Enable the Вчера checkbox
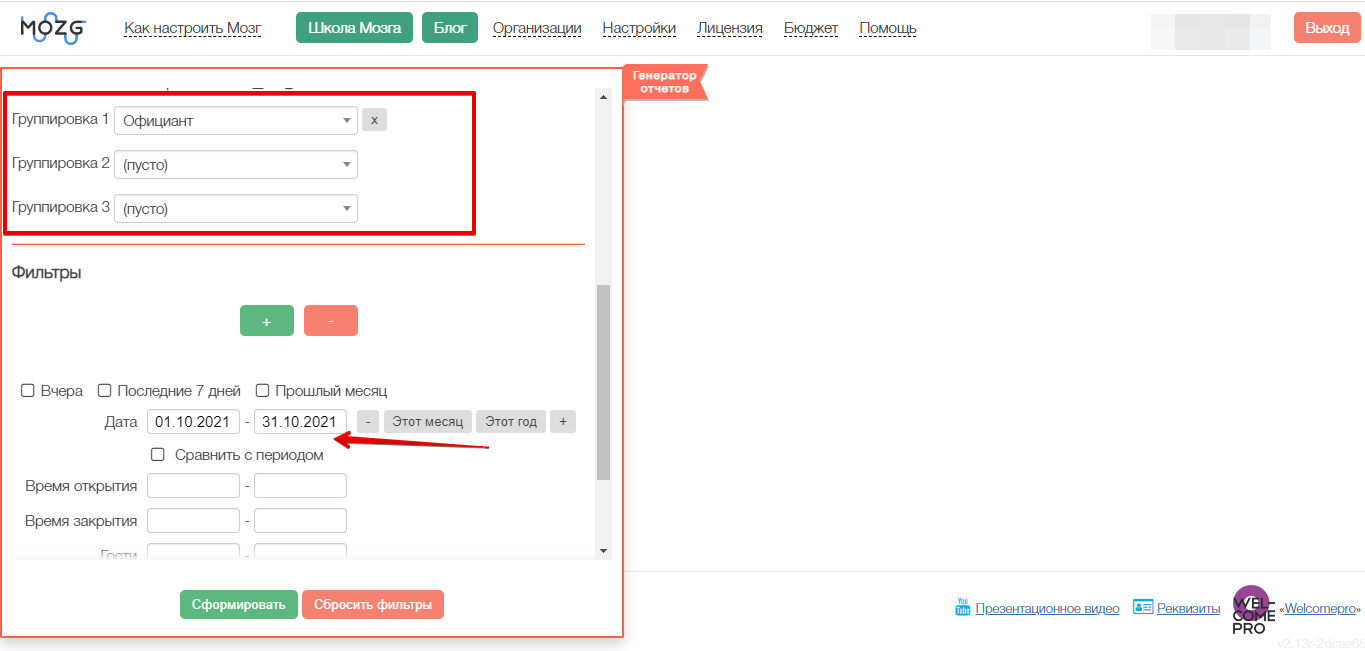The image size is (1365, 651). tap(29, 391)
